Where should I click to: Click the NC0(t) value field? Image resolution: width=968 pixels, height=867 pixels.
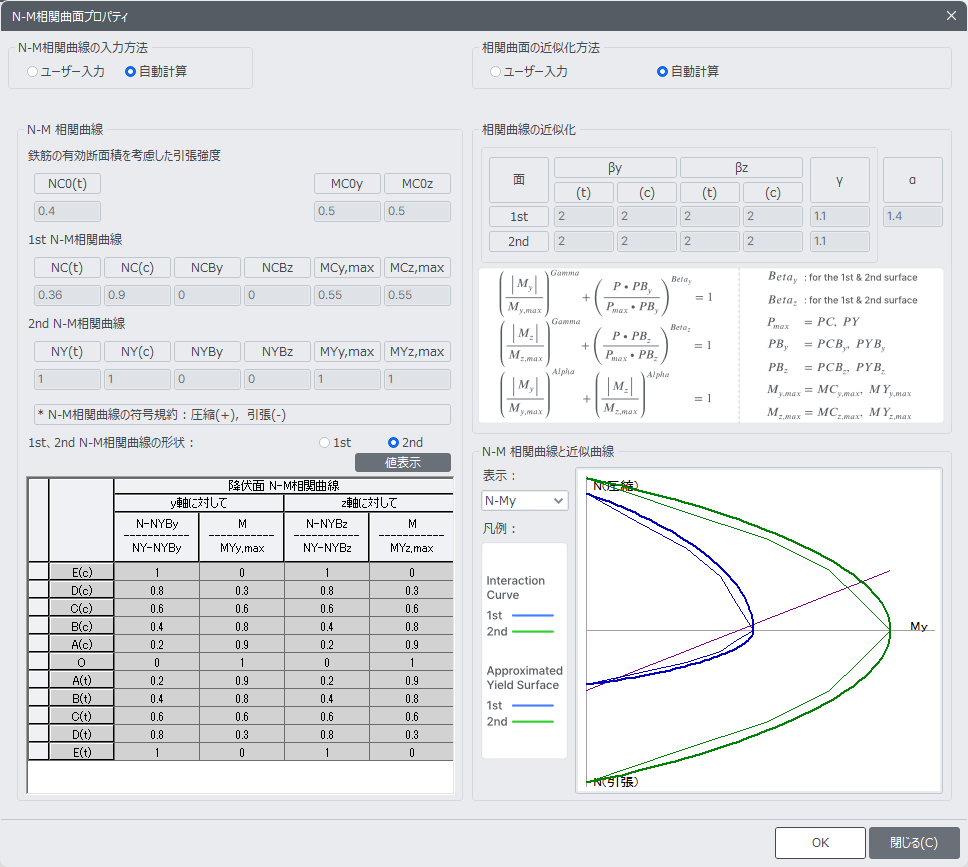pyautogui.click(x=67, y=211)
